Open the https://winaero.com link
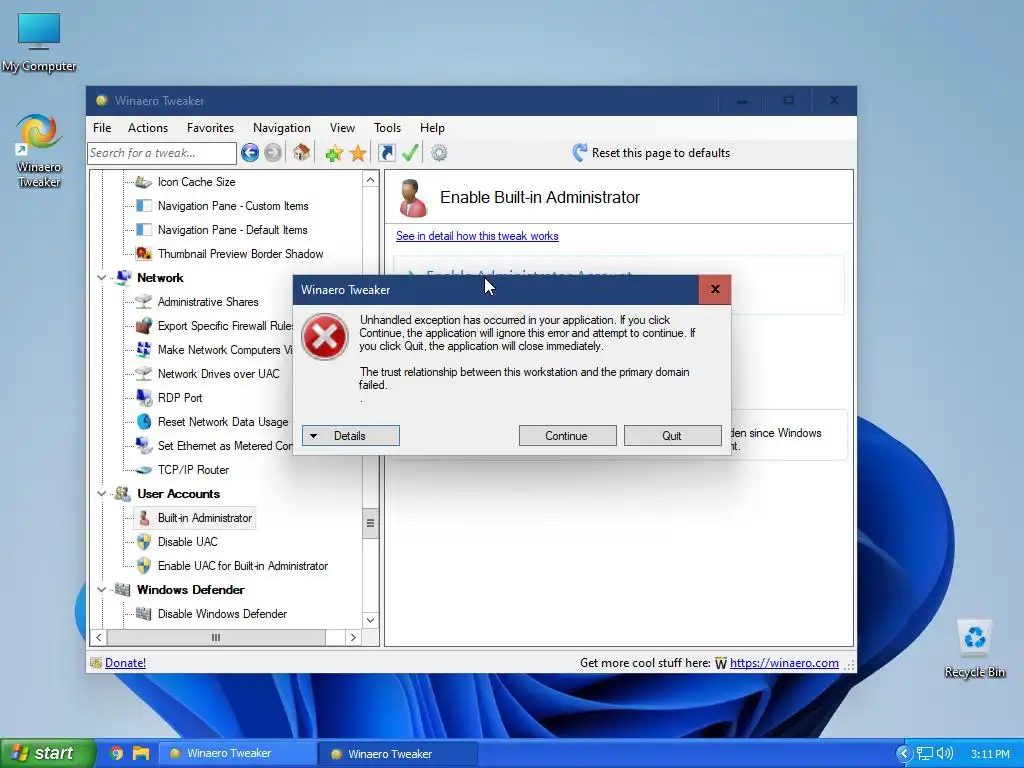This screenshot has width=1024, height=768. click(784, 663)
